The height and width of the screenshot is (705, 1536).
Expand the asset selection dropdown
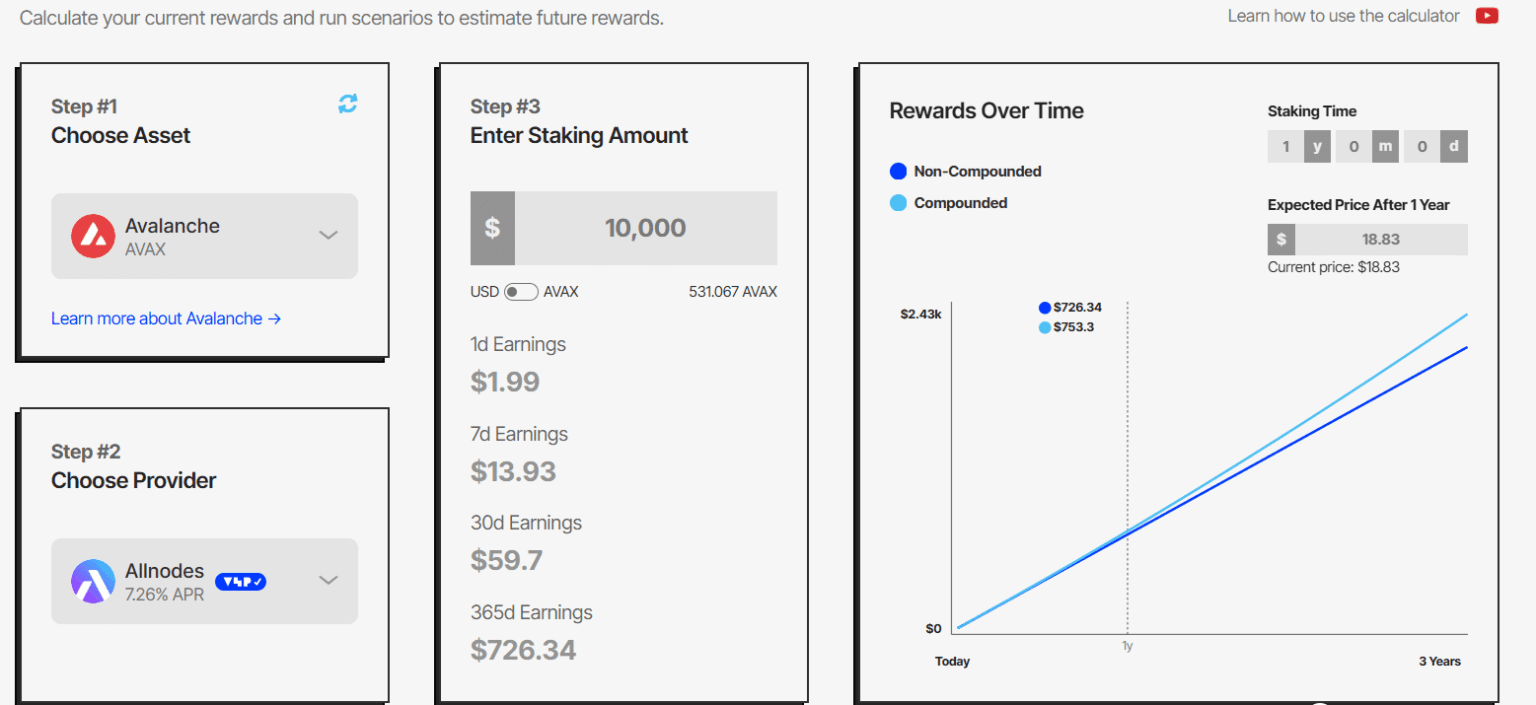[x=328, y=234]
